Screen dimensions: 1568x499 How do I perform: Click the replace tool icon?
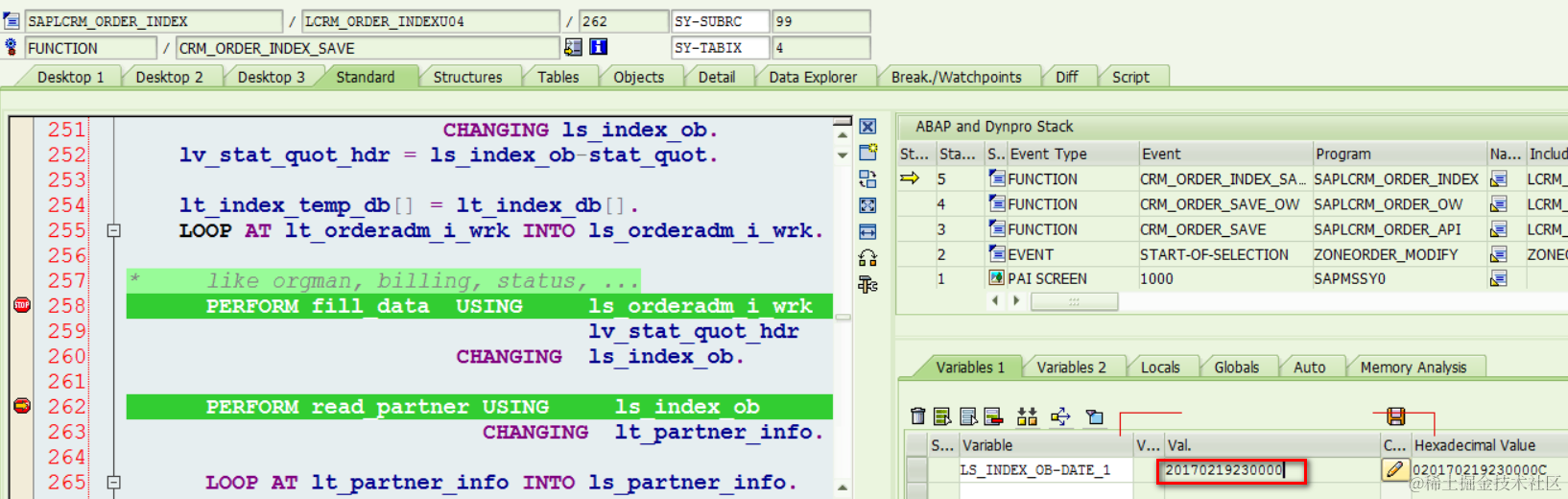click(867, 178)
